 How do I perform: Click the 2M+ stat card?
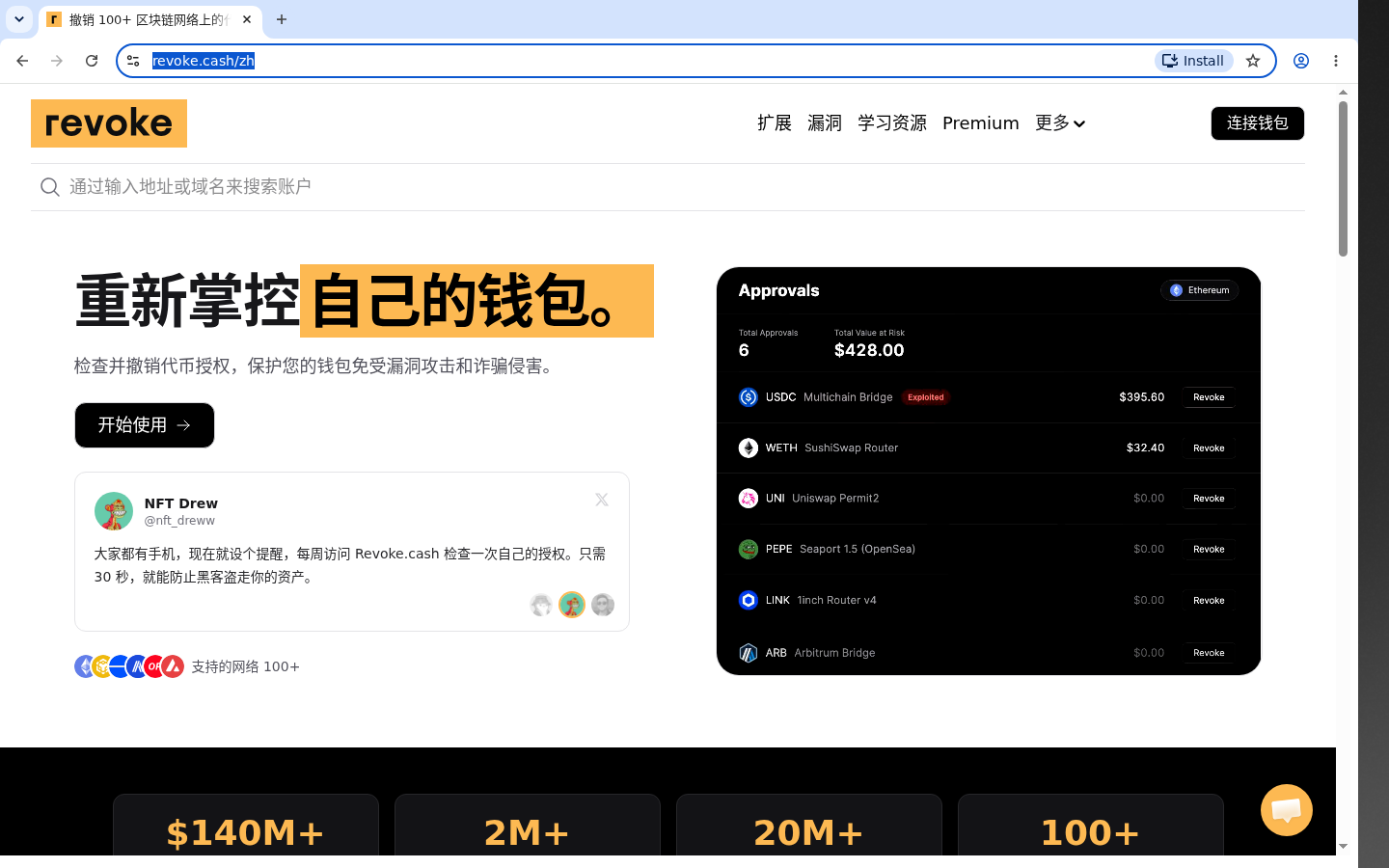[528, 826]
